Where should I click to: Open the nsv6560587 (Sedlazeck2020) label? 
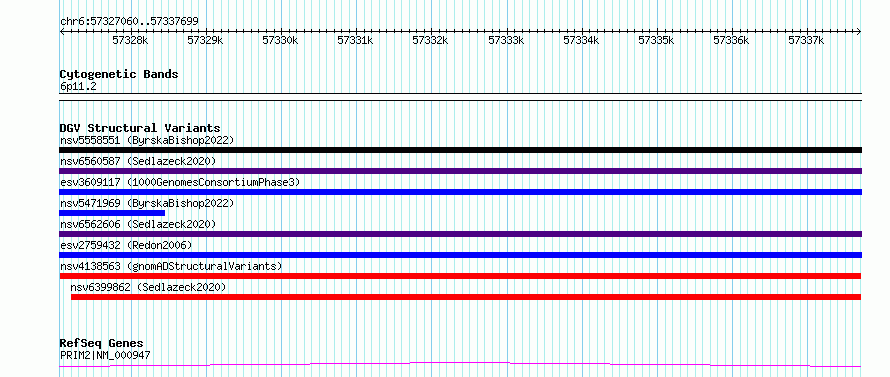pyautogui.click(x=138, y=161)
